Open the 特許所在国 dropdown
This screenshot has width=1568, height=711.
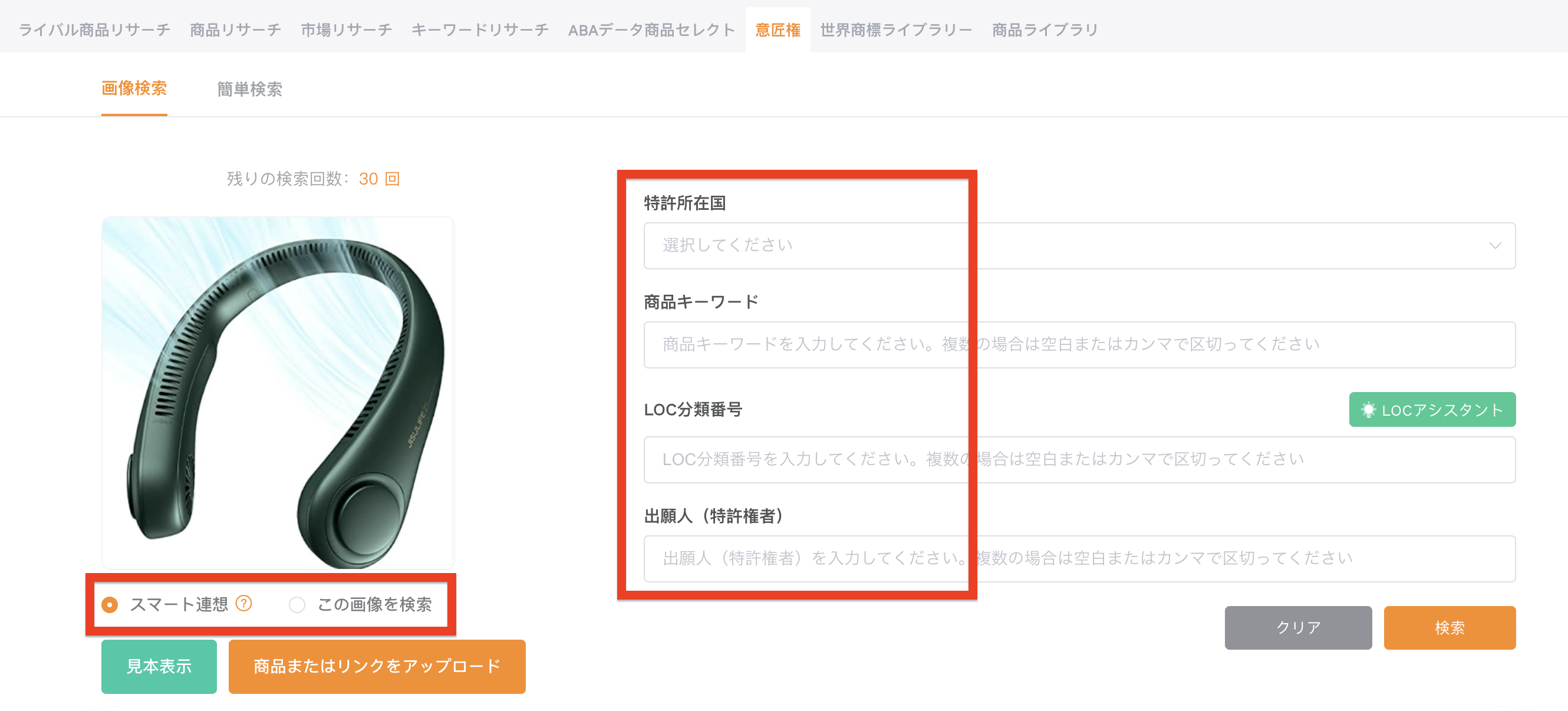tap(1079, 245)
